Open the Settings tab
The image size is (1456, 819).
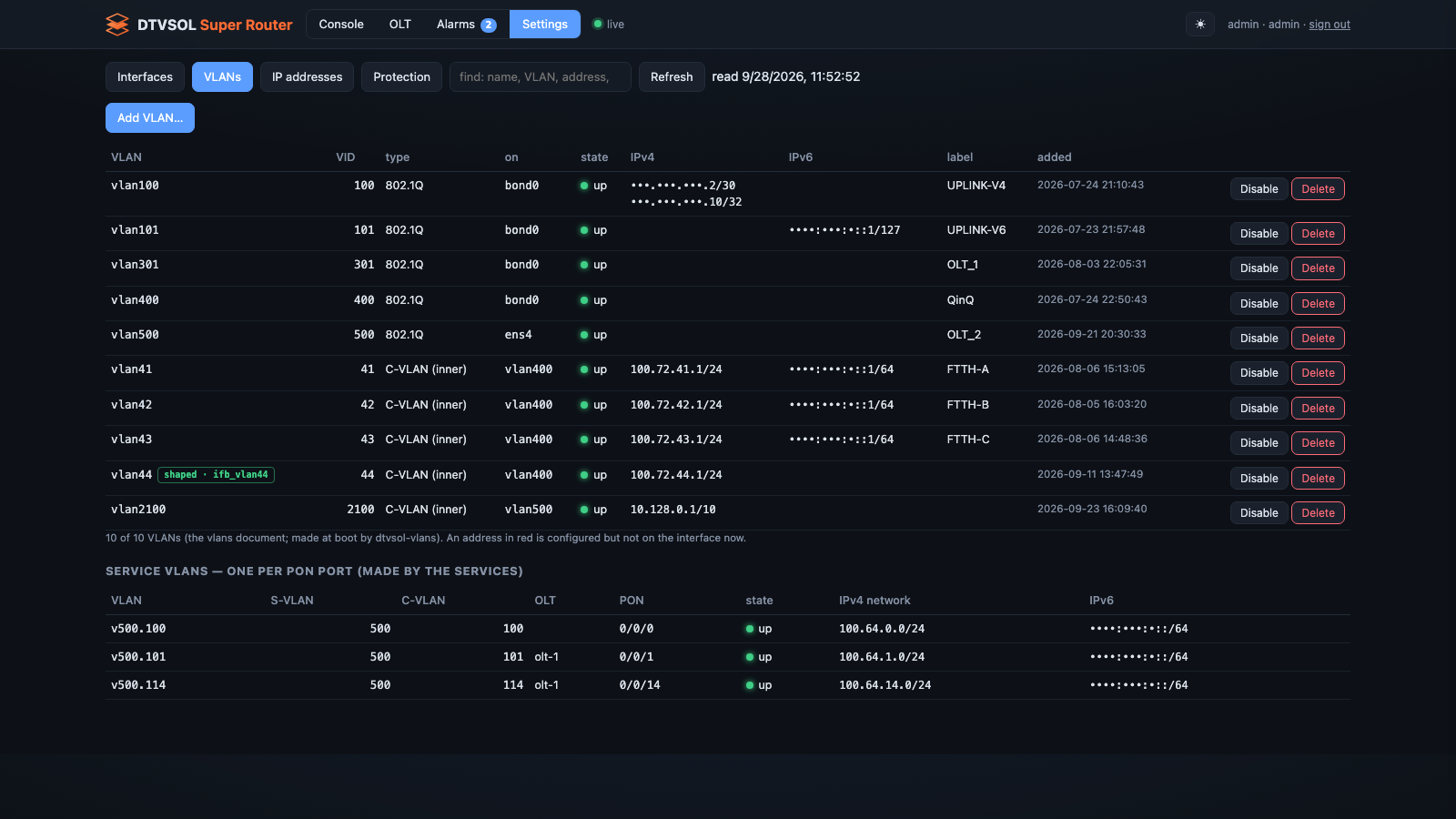click(545, 25)
